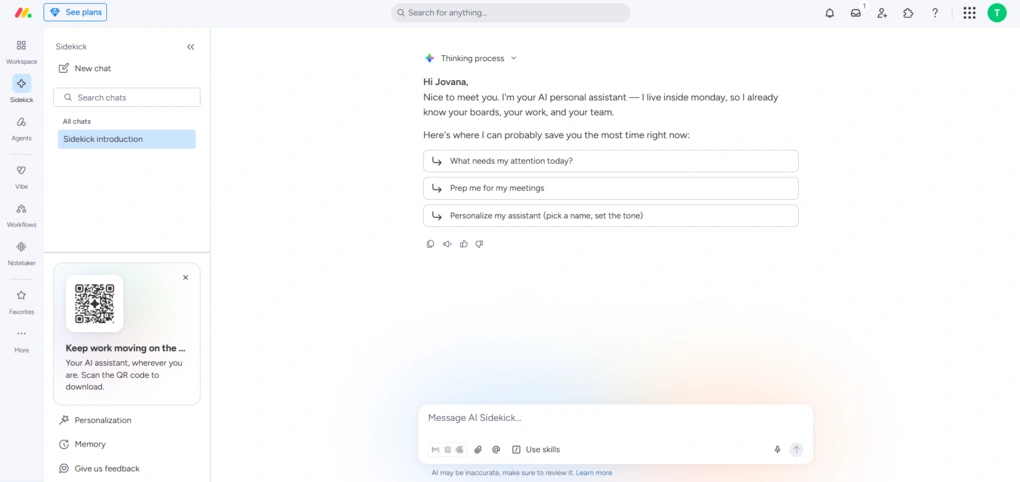Click the Message AI Sidekick input
The image size is (1020, 482).
coord(615,418)
